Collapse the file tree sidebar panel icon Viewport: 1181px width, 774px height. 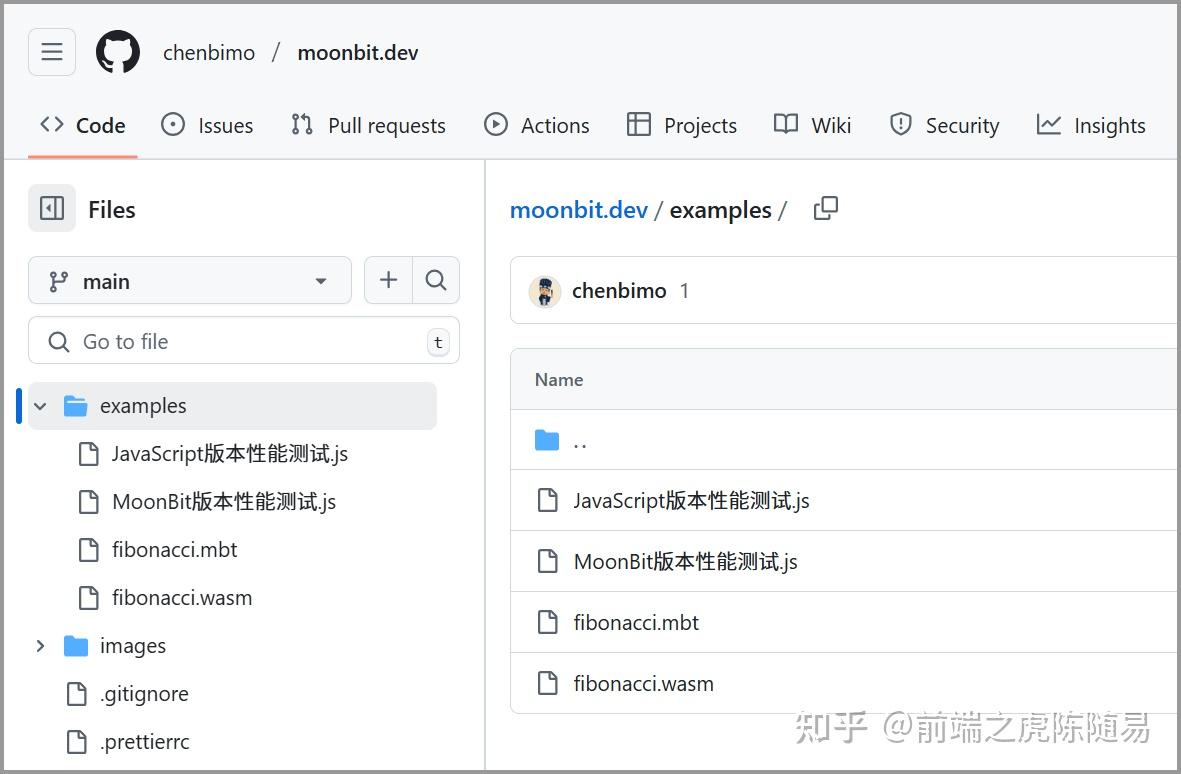click(x=52, y=208)
